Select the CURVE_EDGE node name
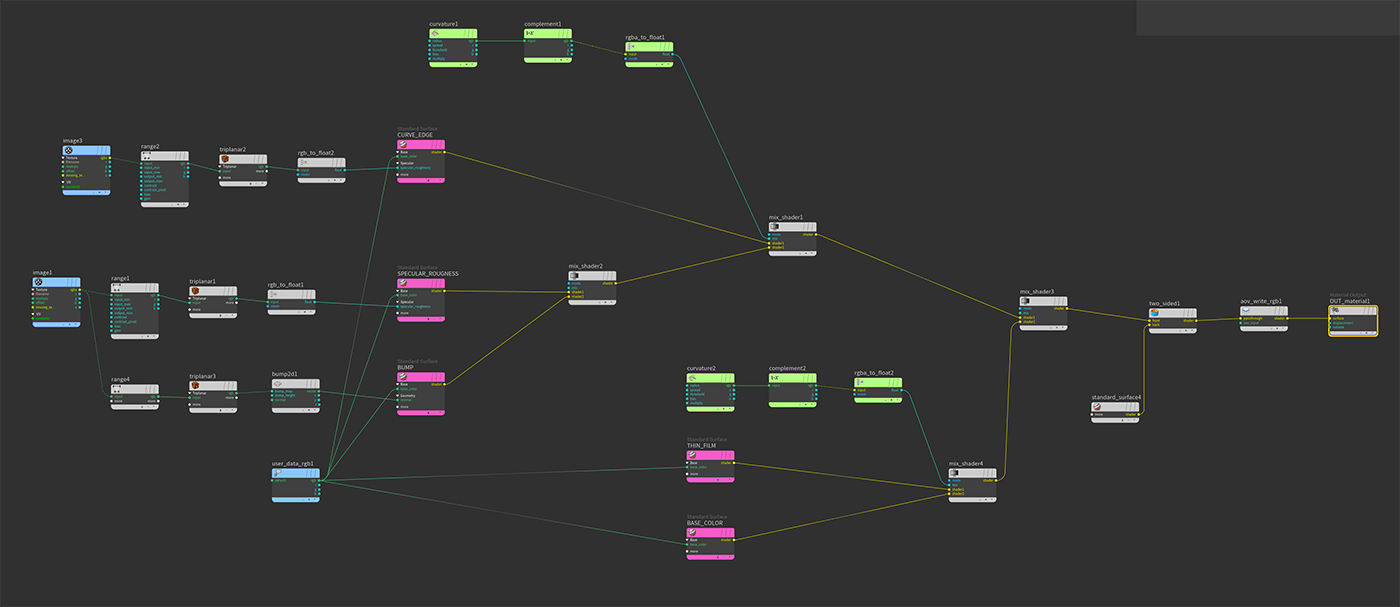 click(x=414, y=135)
